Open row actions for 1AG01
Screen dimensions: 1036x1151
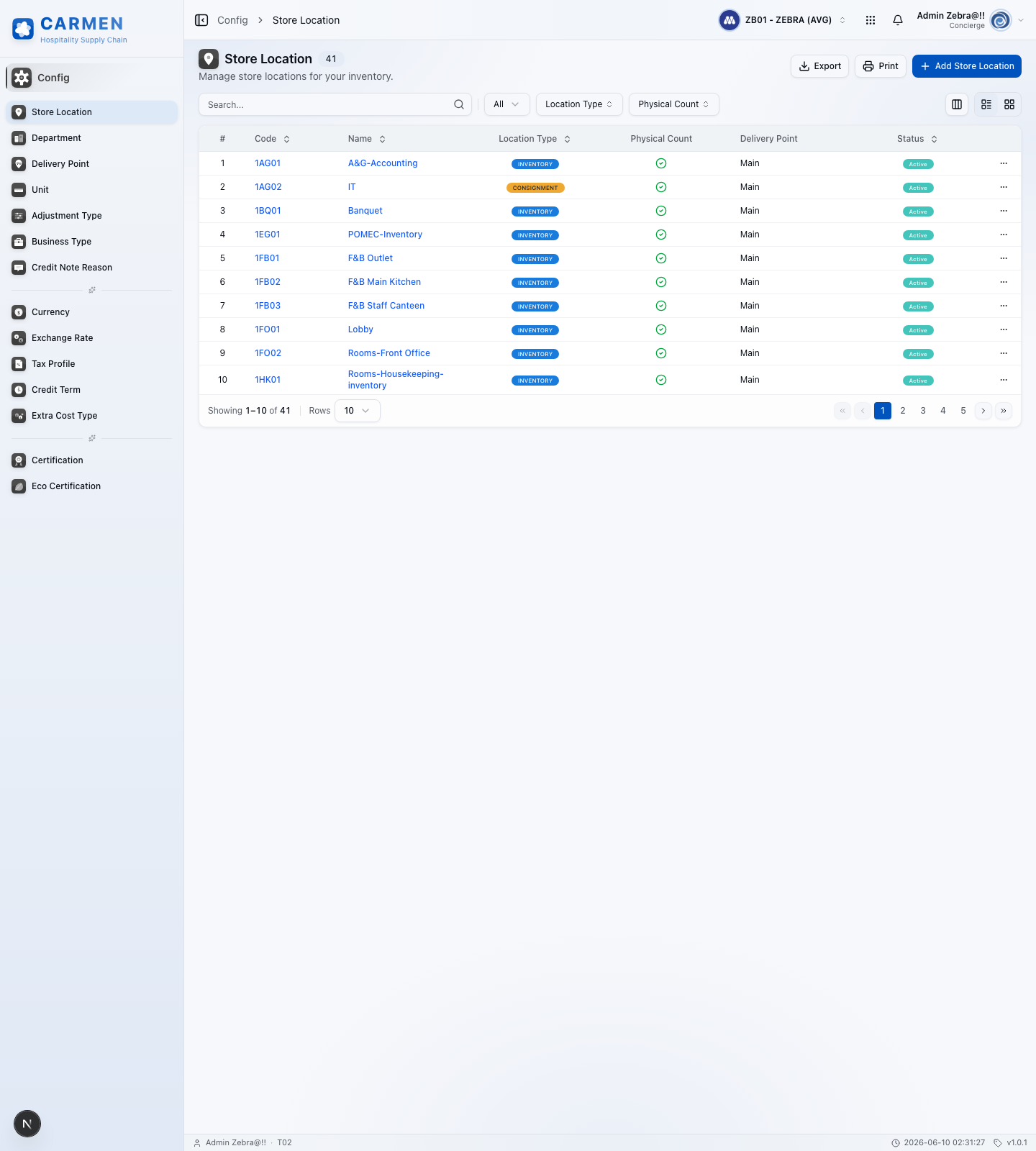pos(1004,163)
